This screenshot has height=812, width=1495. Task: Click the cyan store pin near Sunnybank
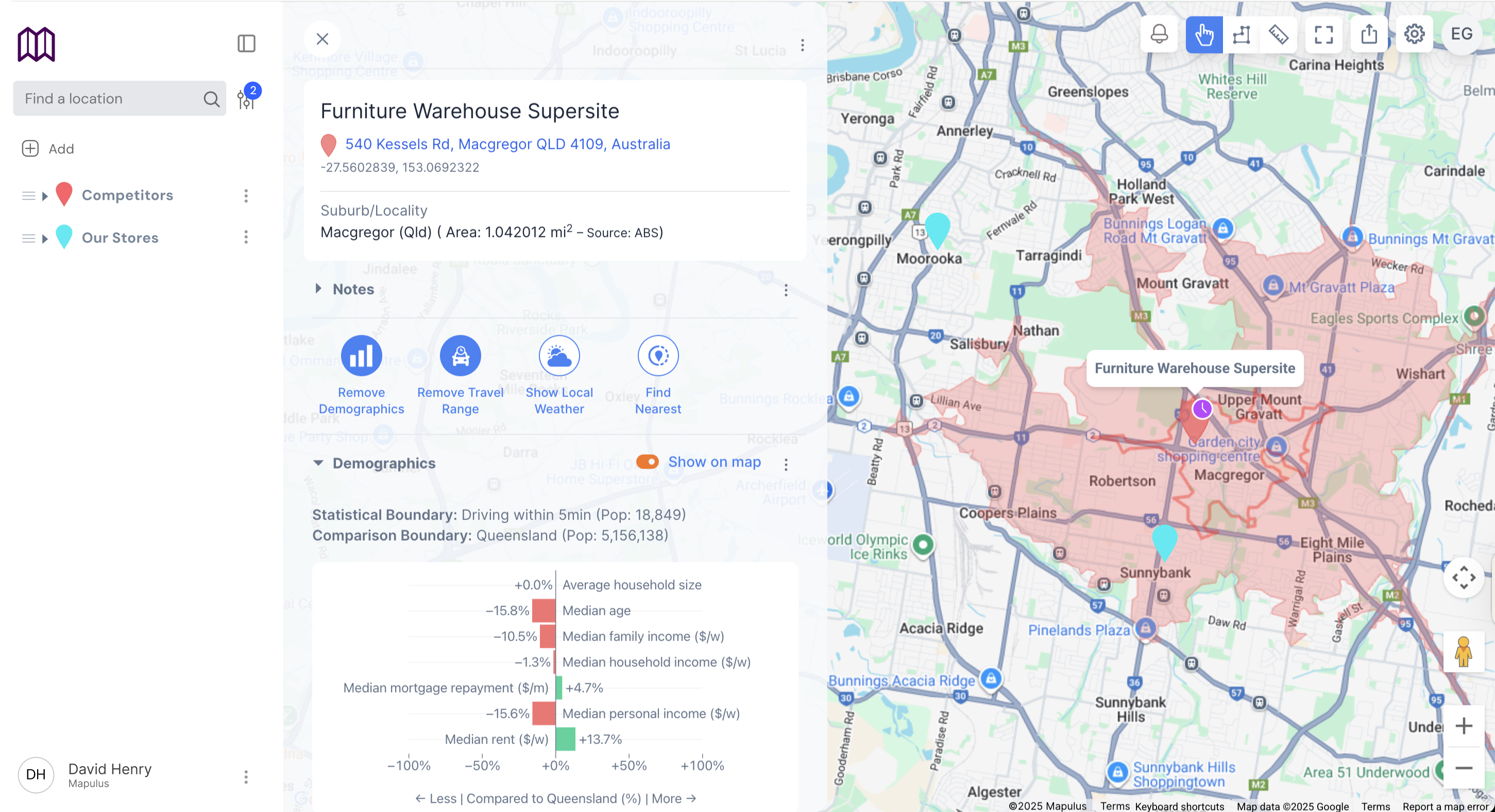tap(1164, 543)
